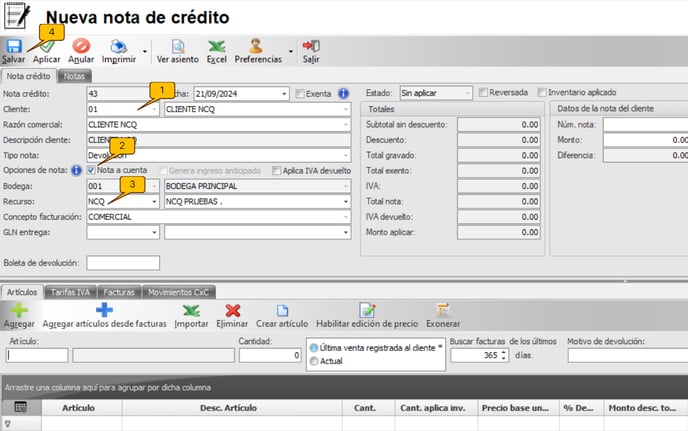This screenshot has height=431, width=688.
Task: Increase Buscar facturas days stepper
Action: [504, 352]
